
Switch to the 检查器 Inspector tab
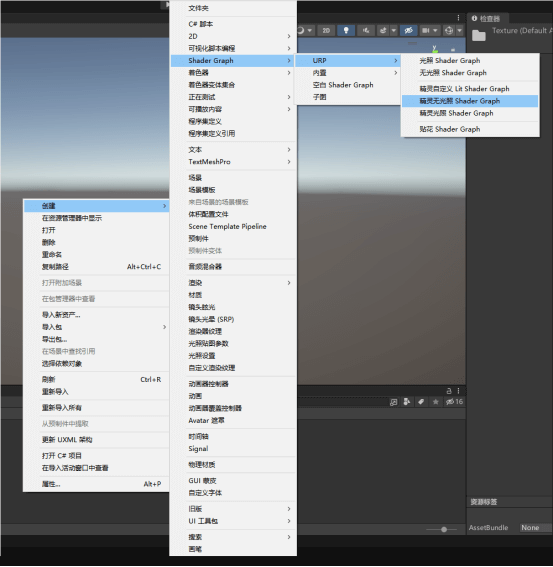pyautogui.click(x=487, y=18)
